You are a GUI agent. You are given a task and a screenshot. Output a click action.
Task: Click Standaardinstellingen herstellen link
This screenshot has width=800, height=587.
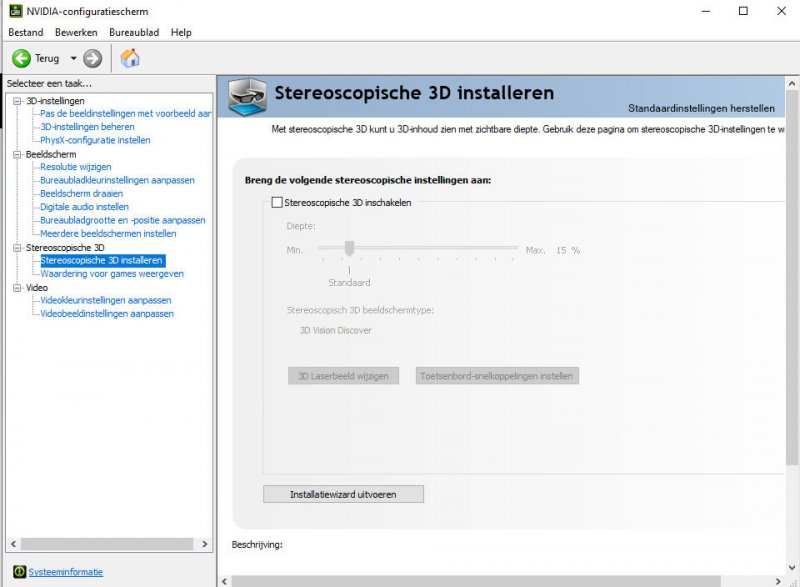point(700,107)
